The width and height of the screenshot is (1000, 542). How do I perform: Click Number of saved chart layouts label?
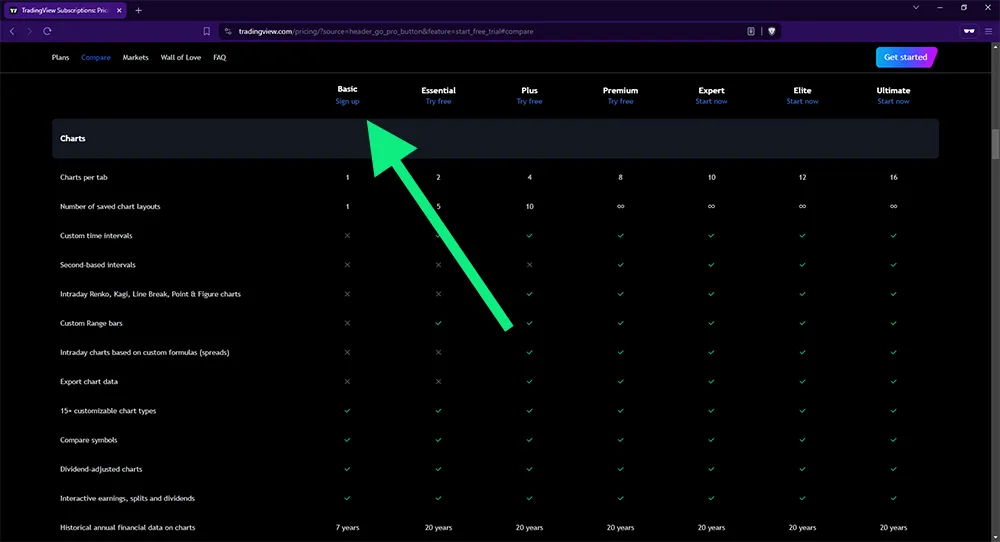click(110, 207)
